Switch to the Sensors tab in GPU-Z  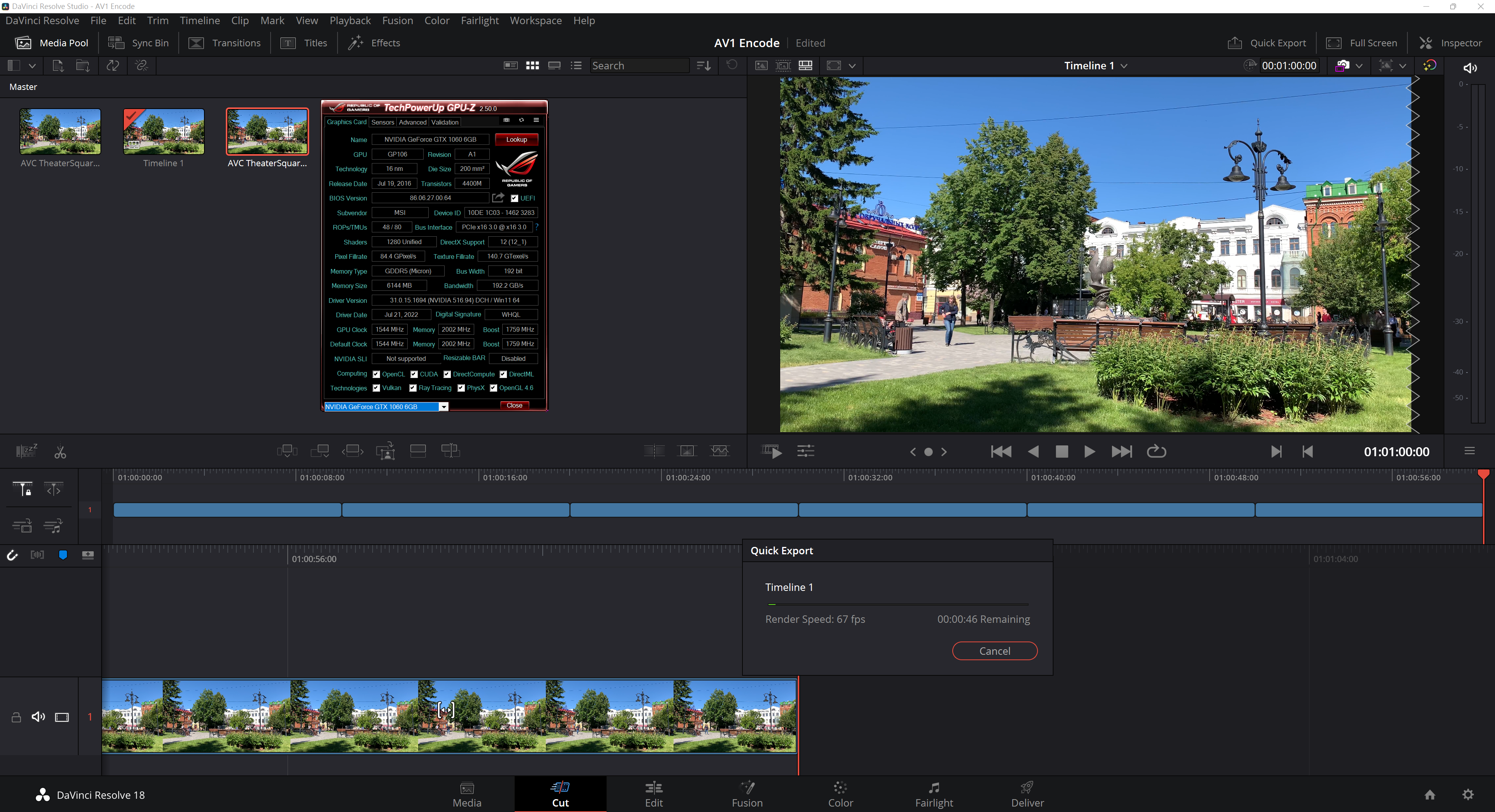(x=382, y=123)
